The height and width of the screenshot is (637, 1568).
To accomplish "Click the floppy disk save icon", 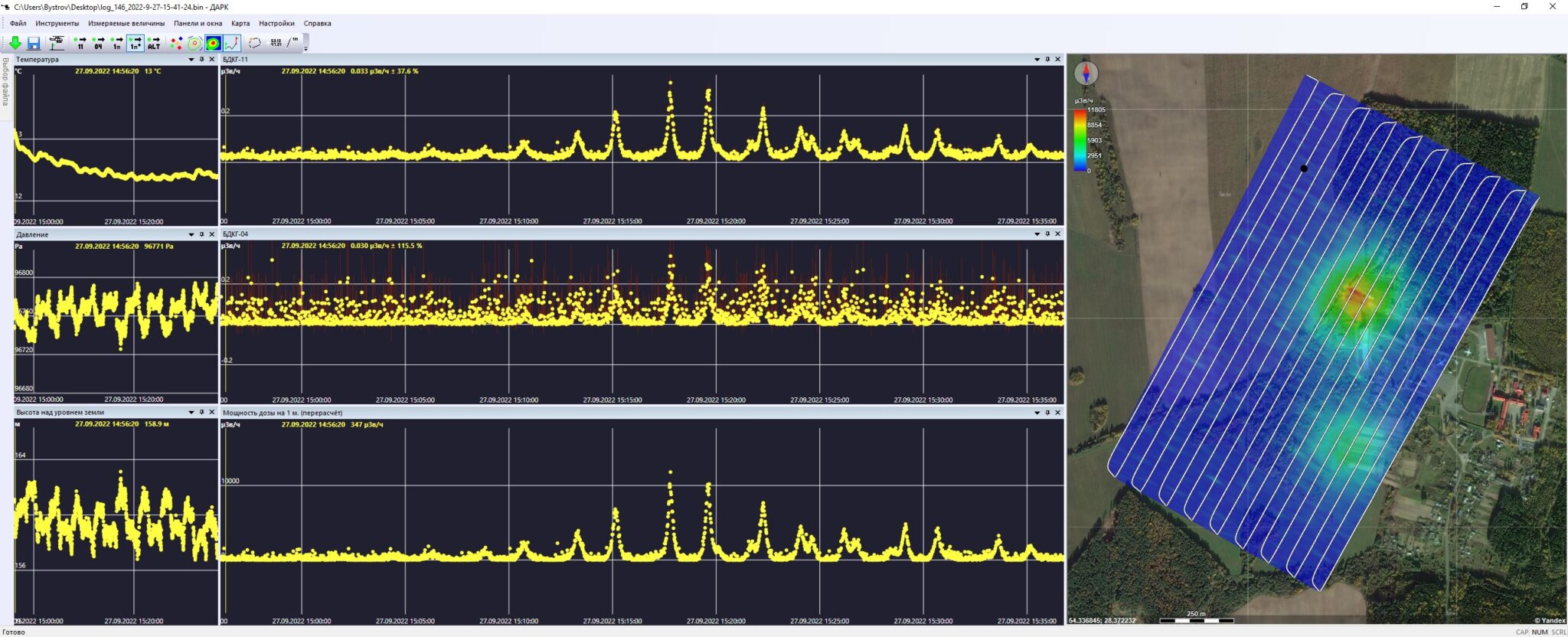I will coord(34,43).
